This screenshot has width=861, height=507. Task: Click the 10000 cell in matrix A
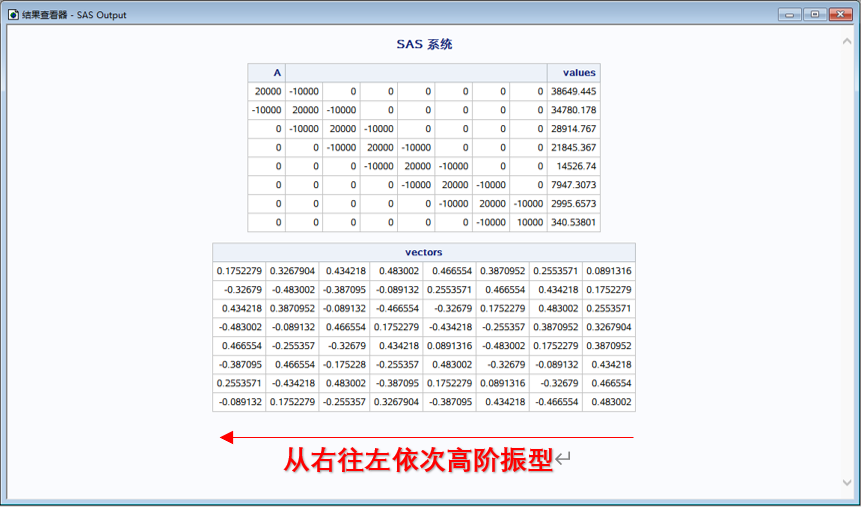click(528, 222)
